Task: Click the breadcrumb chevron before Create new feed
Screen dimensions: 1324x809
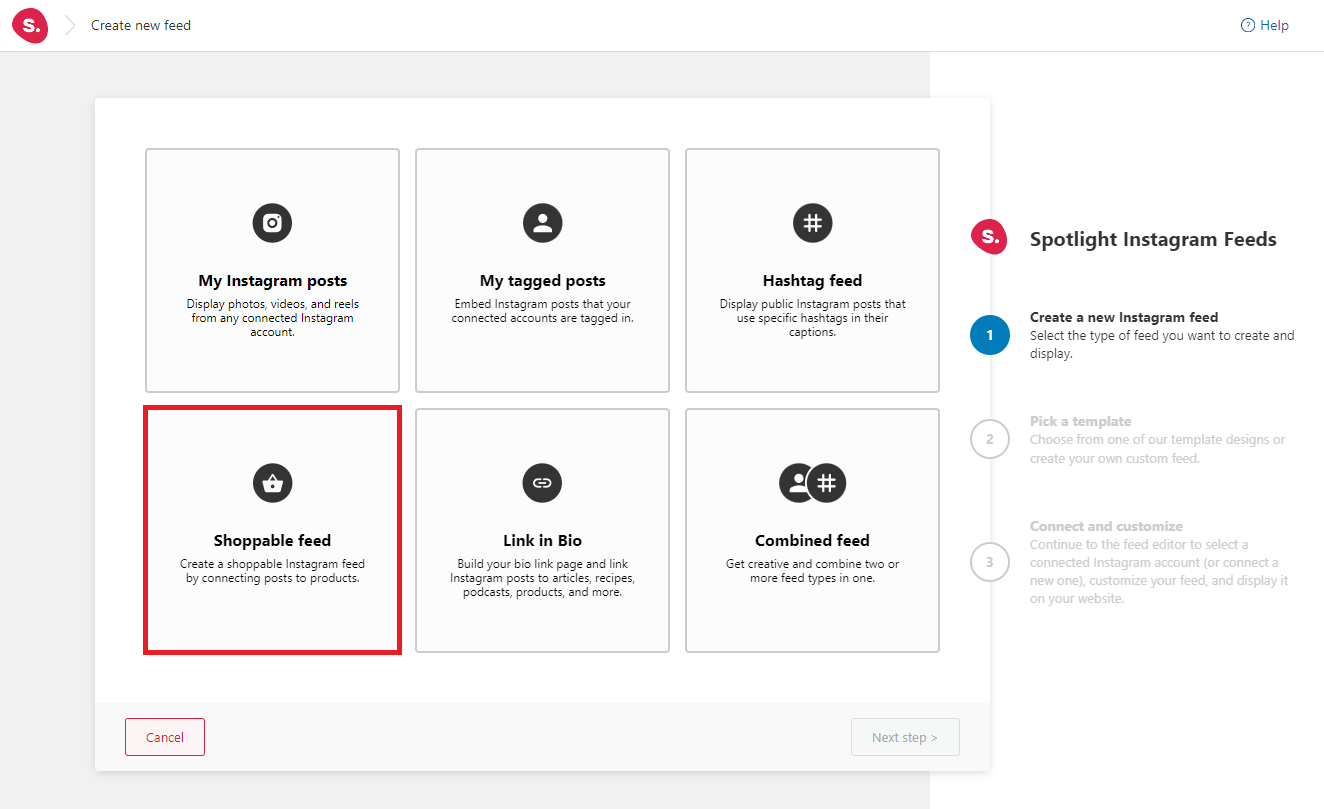Action: [70, 26]
